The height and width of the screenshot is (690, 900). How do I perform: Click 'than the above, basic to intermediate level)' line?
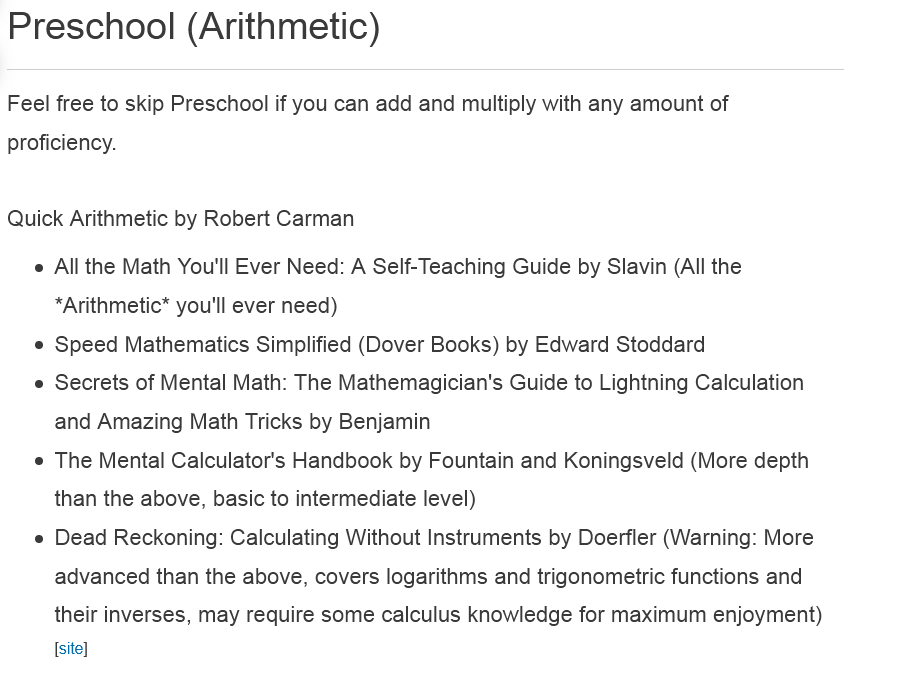pyautogui.click(x=265, y=498)
